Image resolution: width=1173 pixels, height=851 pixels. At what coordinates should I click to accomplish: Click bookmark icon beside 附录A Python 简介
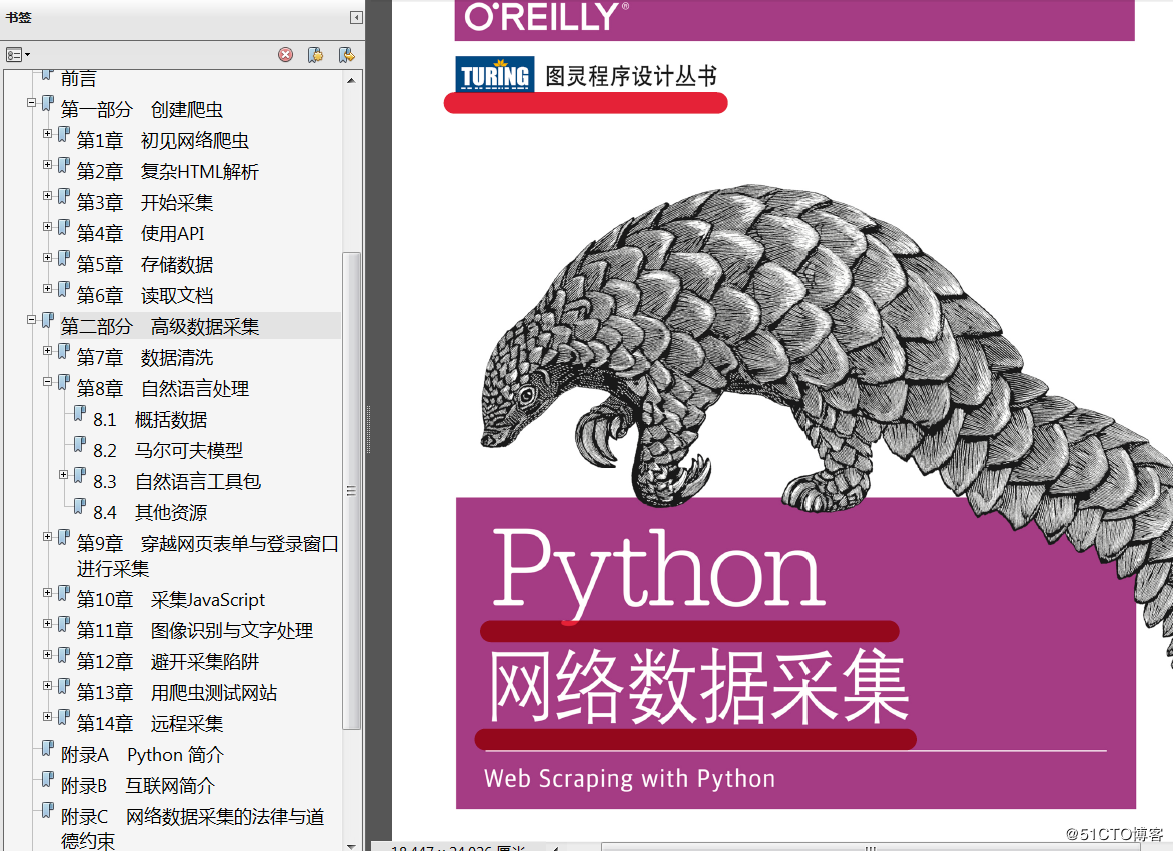click(48, 750)
